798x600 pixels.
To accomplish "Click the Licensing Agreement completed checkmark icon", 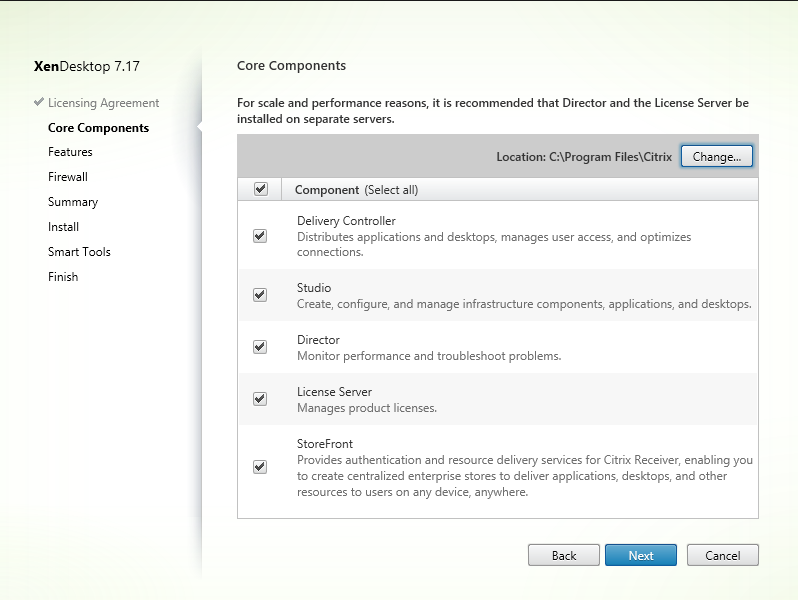I will click(39, 102).
